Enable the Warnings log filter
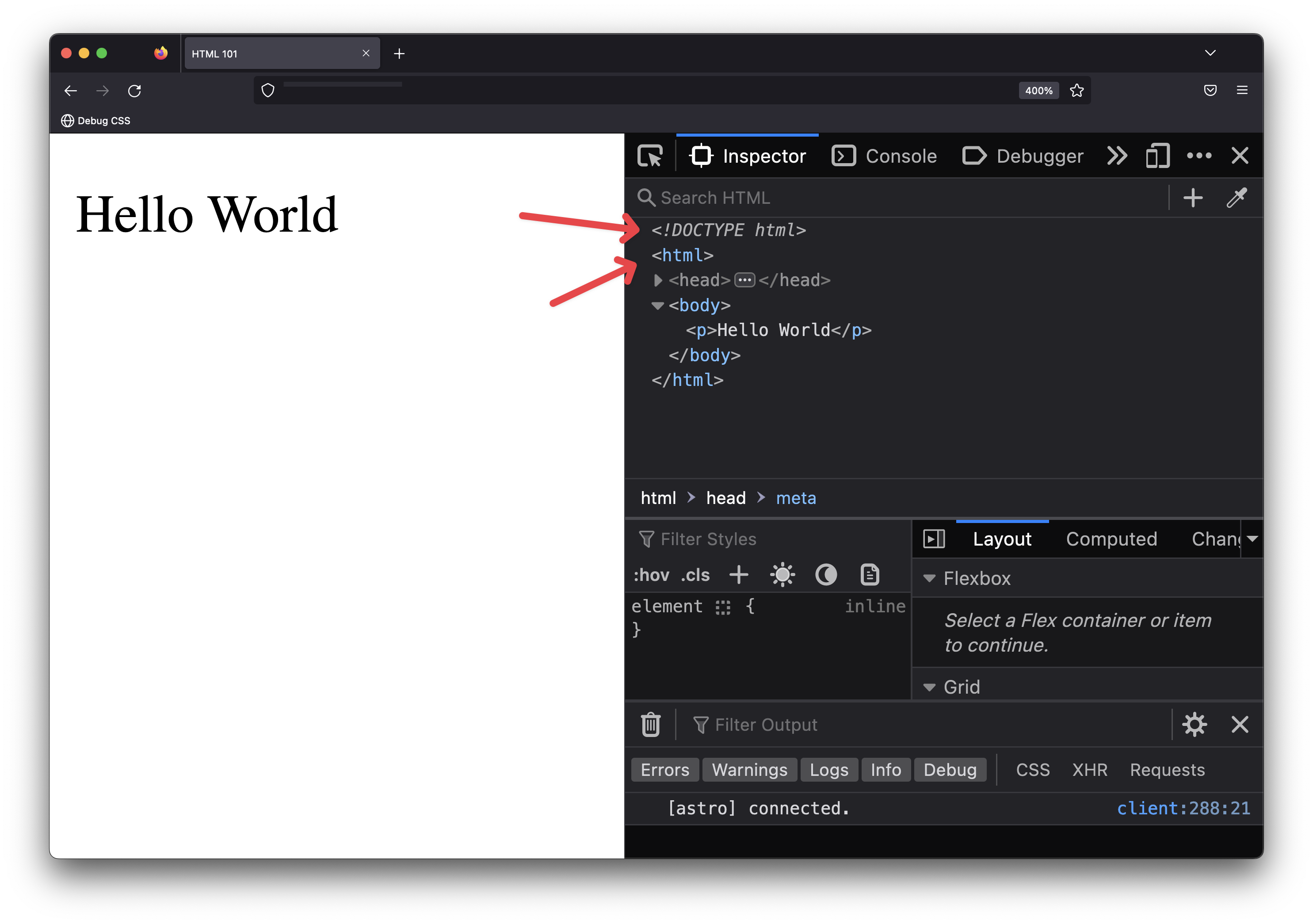This screenshot has width=1313, height=924. pos(750,770)
